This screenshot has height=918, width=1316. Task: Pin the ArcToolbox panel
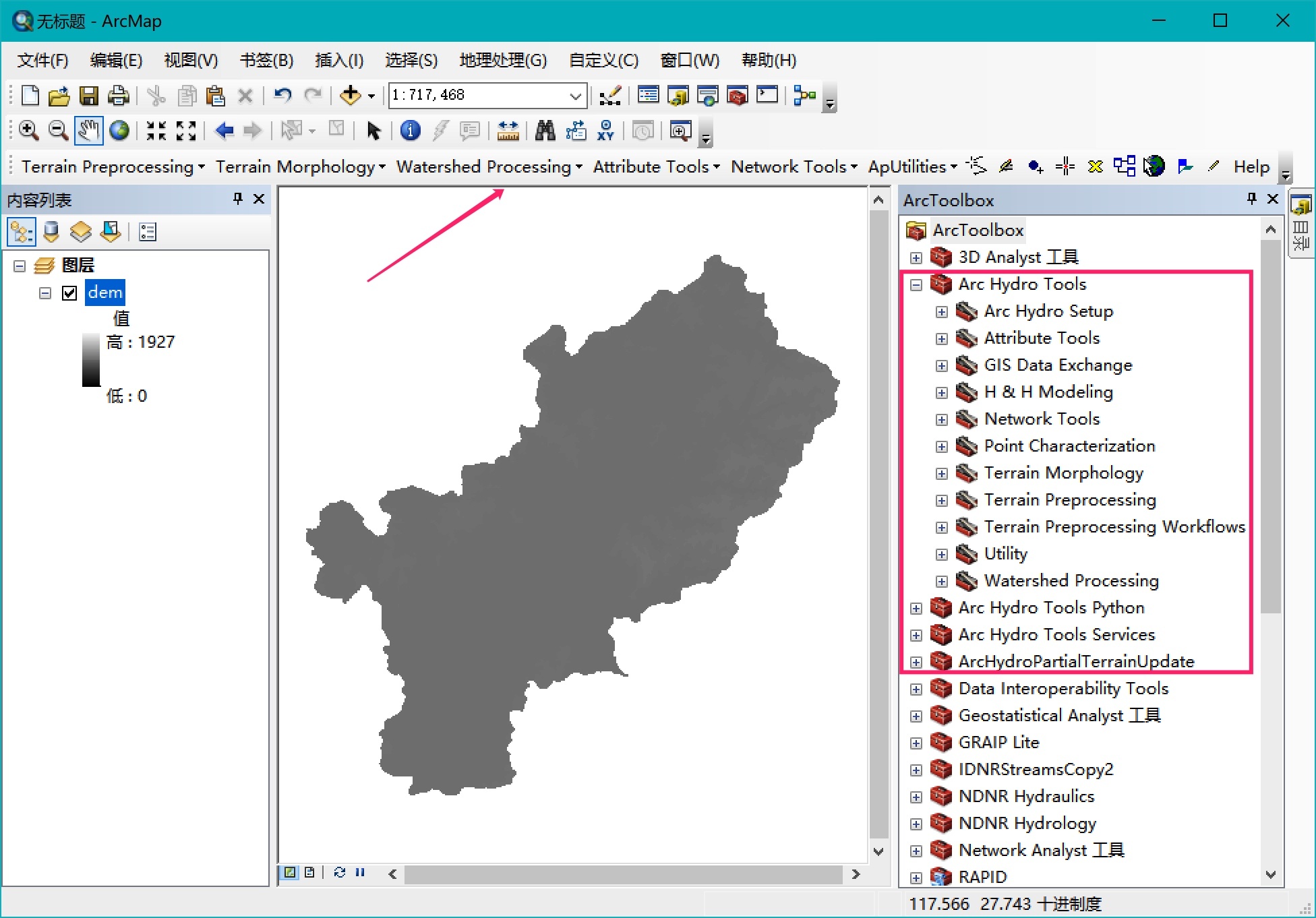[x=1251, y=199]
